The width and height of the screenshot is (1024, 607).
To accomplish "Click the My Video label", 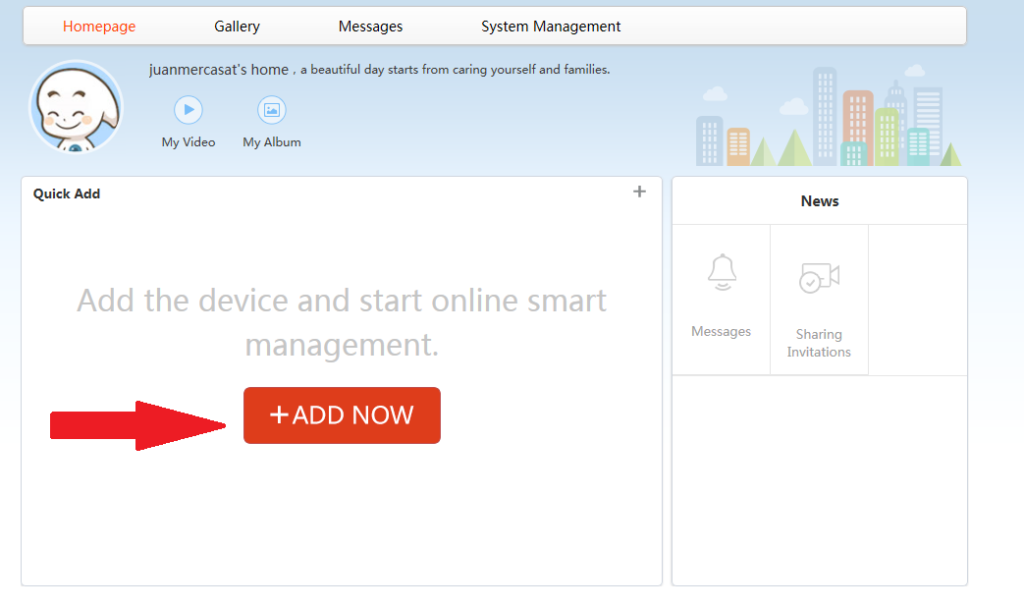I will [x=188, y=142].
